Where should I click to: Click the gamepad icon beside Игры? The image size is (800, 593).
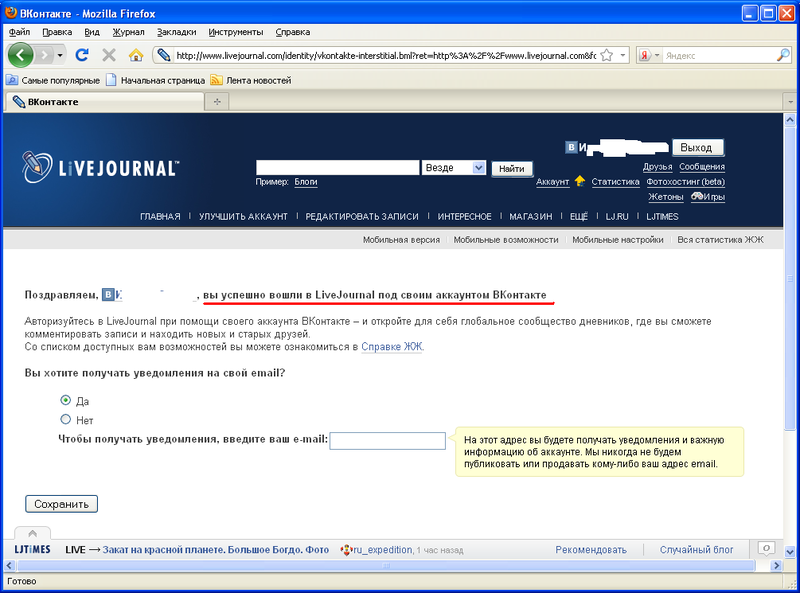[697, 196]
